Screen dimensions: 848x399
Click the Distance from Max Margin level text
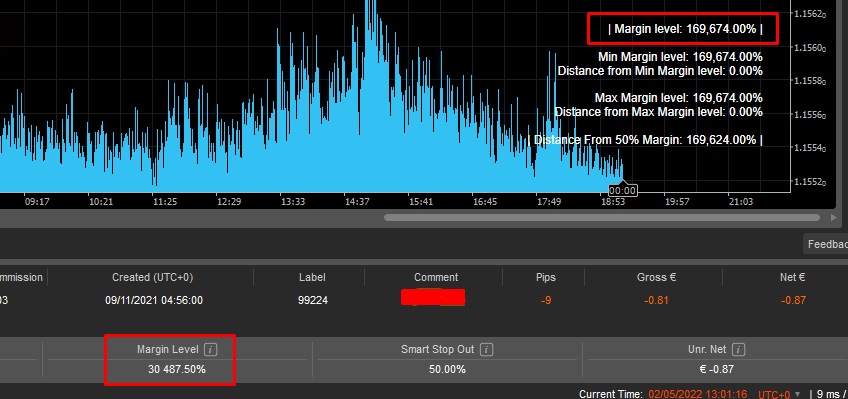click(658, 112)
